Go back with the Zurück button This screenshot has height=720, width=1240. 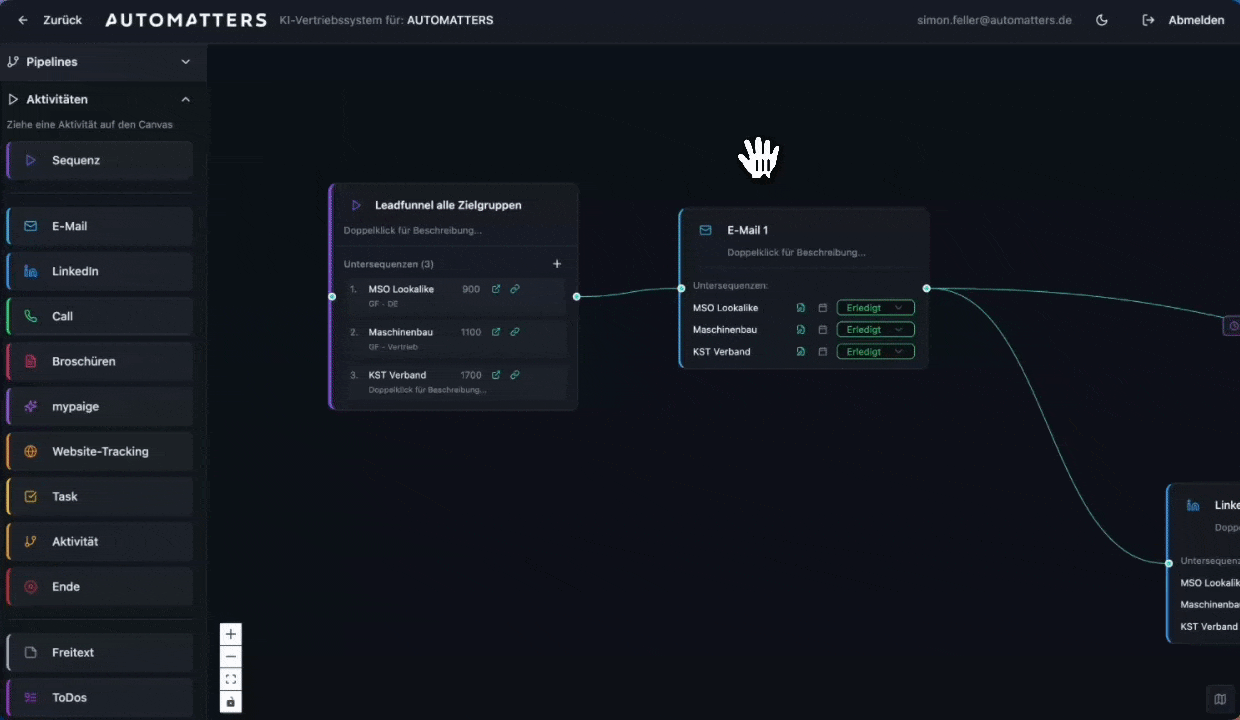(x=50, y=20)
